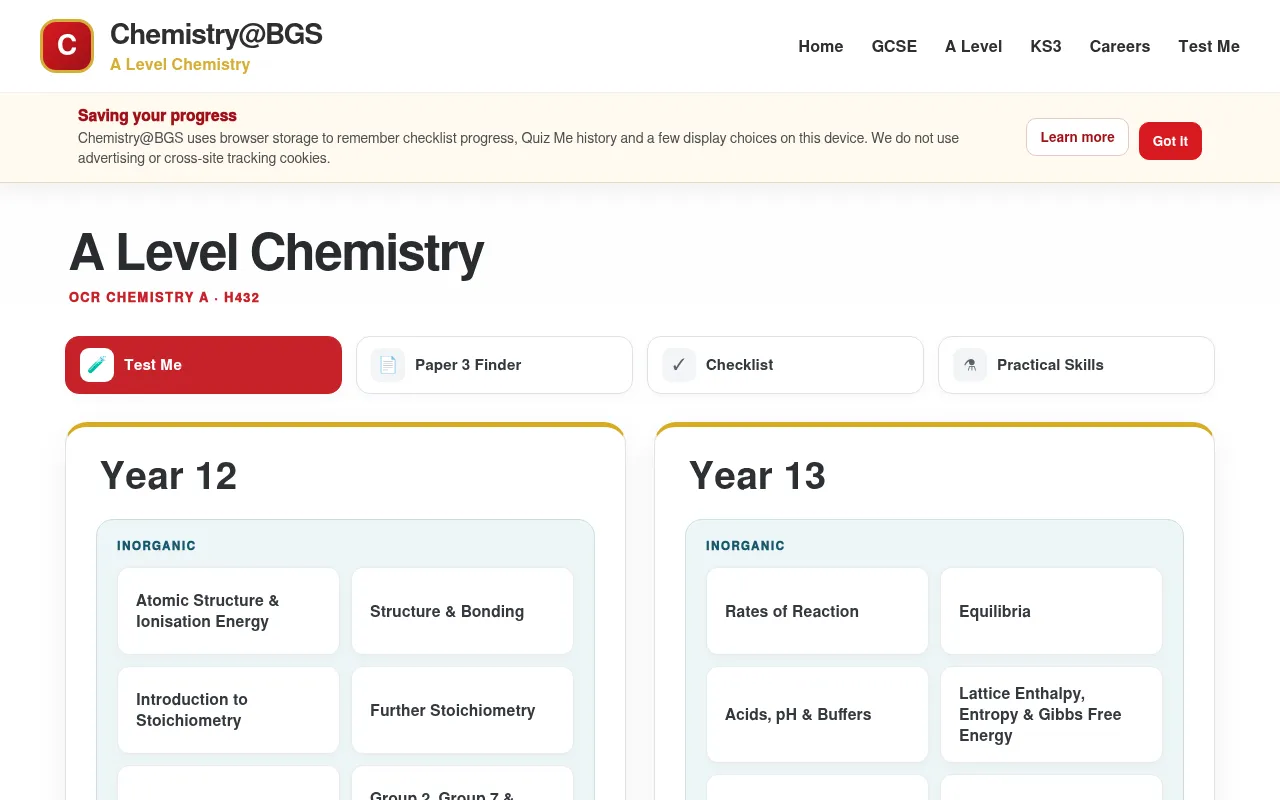
Task: Open the Home navigation link
Action: 821,46
